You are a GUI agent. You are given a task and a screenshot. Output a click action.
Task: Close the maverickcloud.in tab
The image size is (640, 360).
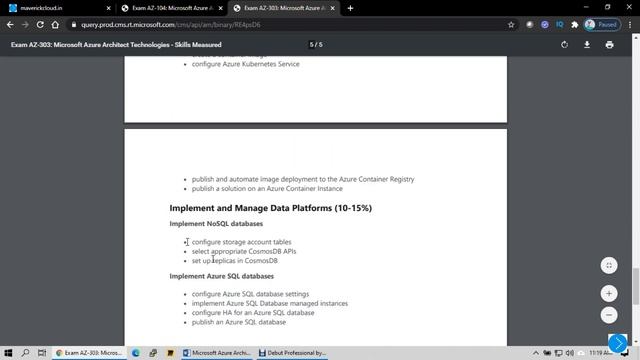coord(109,8)
